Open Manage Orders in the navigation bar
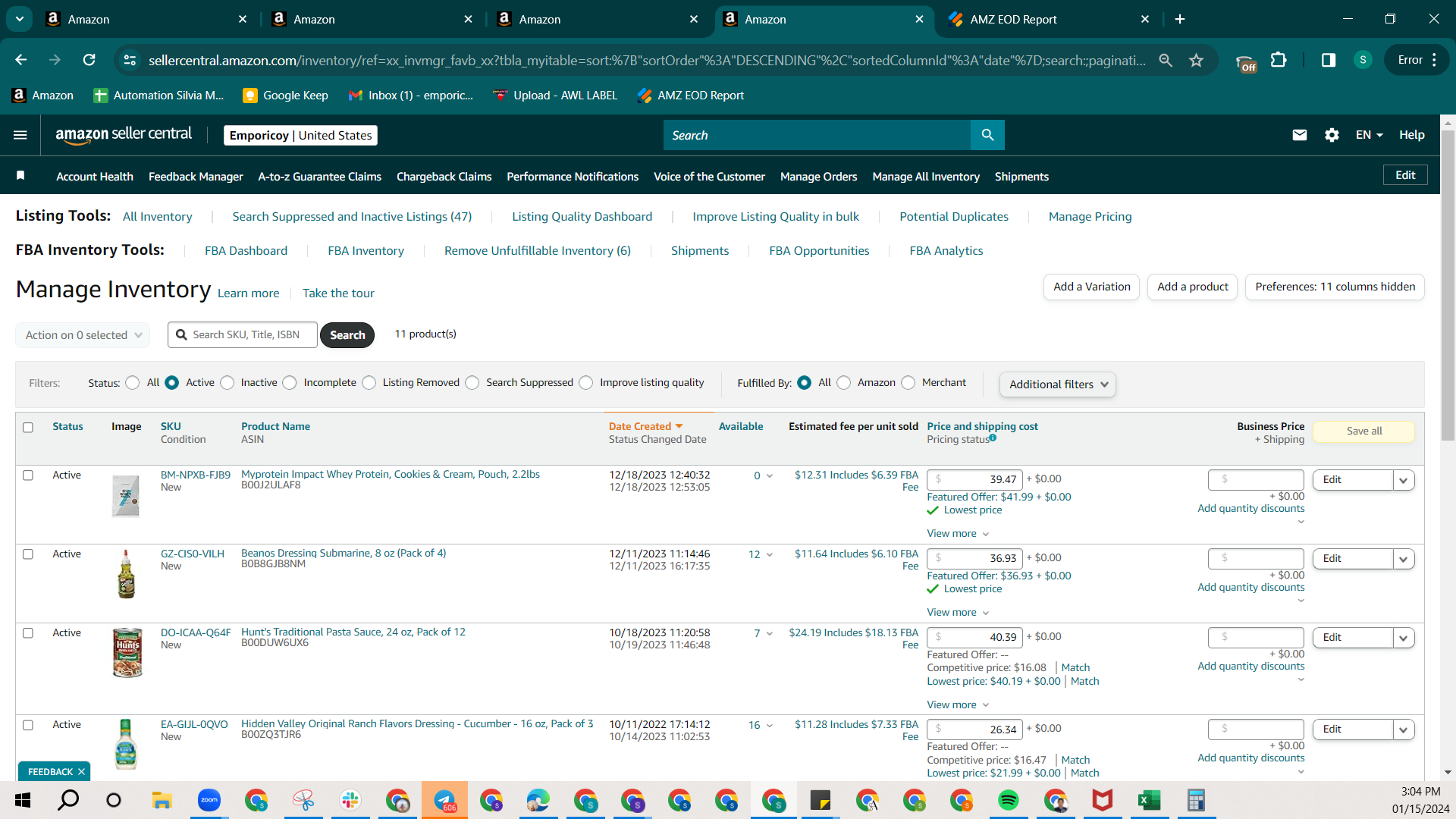 tap(818, 177)
